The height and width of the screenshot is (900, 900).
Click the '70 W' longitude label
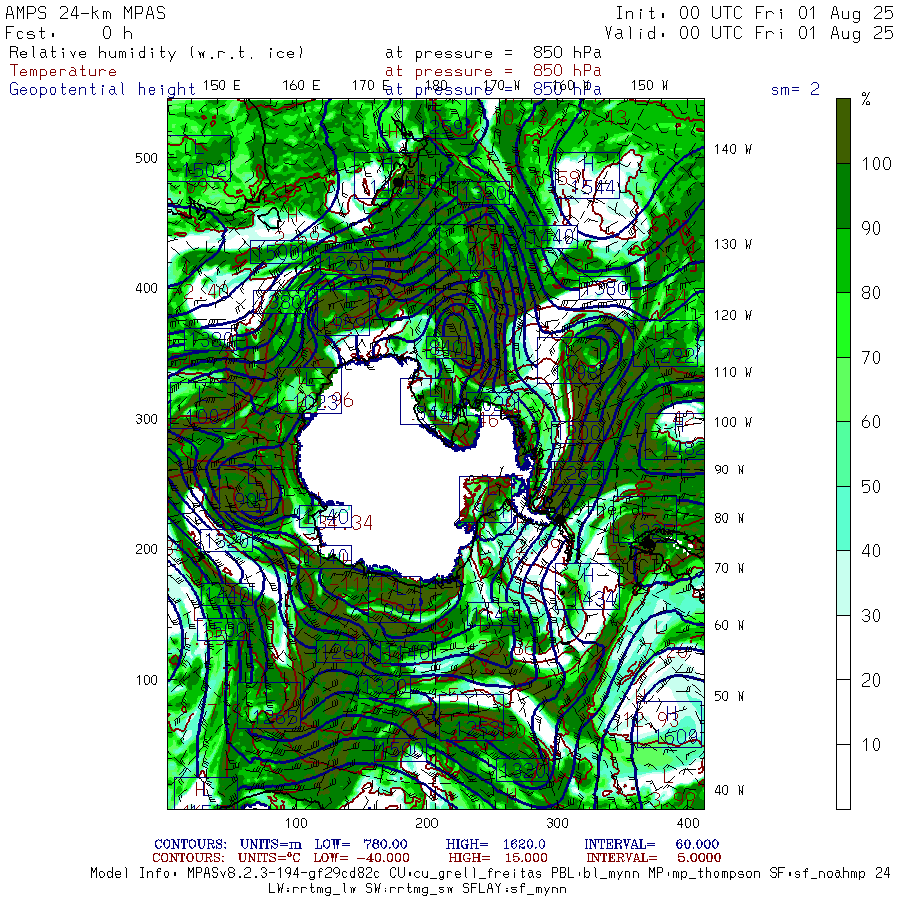tap(729, 568)
